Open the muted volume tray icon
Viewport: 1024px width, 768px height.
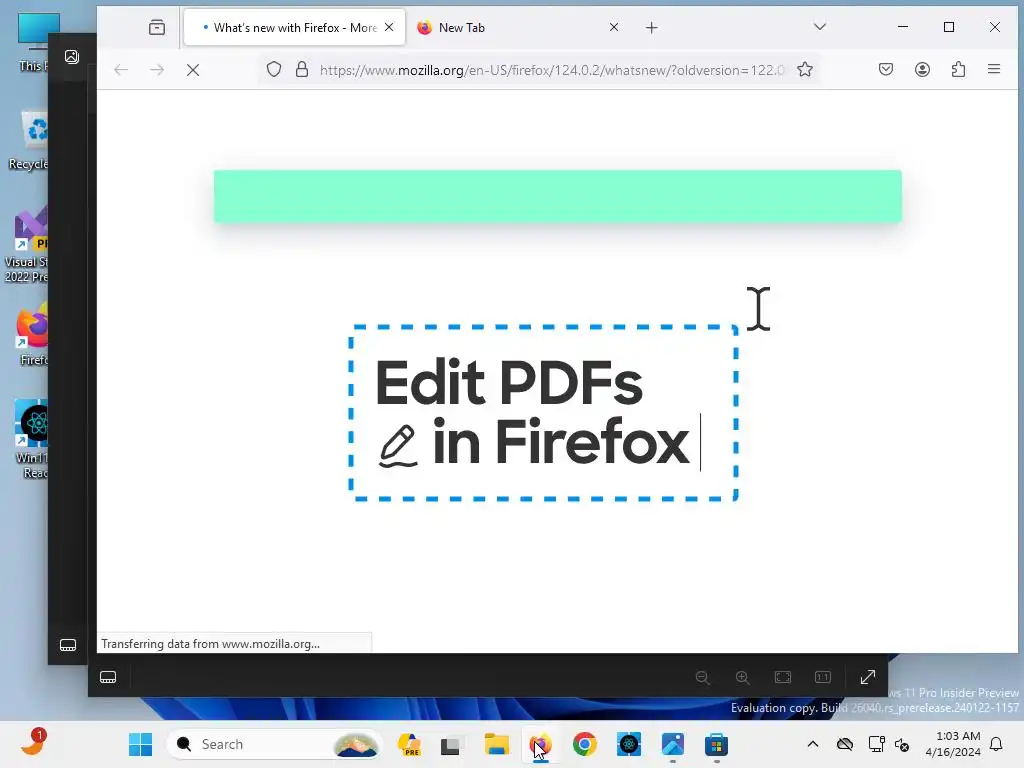pyautogui.click(x=902, y=744)
